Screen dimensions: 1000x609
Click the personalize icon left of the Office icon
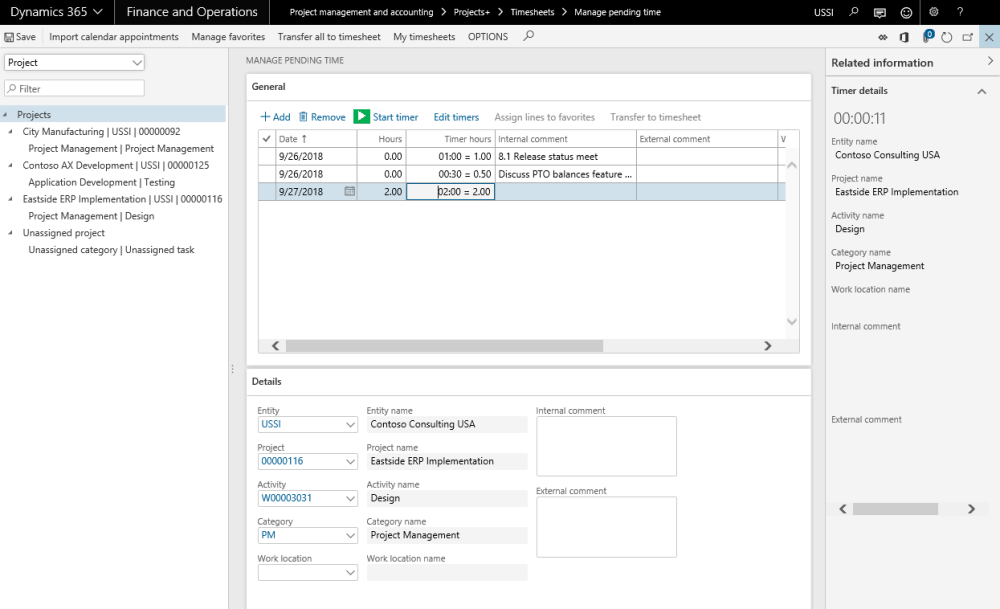click(883, 38)
